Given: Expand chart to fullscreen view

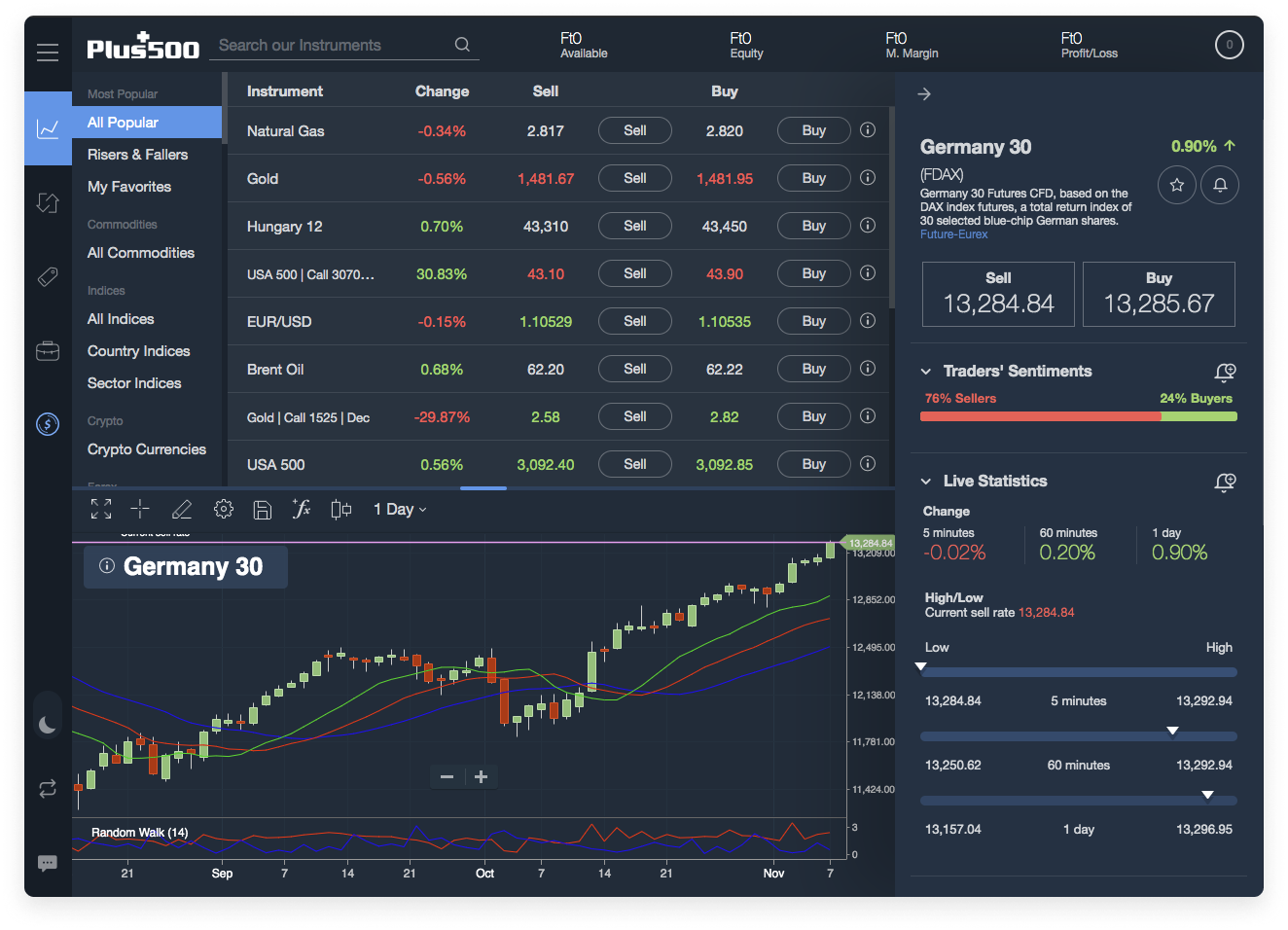Looking at the screenshot, I should [x=100, y=508].
